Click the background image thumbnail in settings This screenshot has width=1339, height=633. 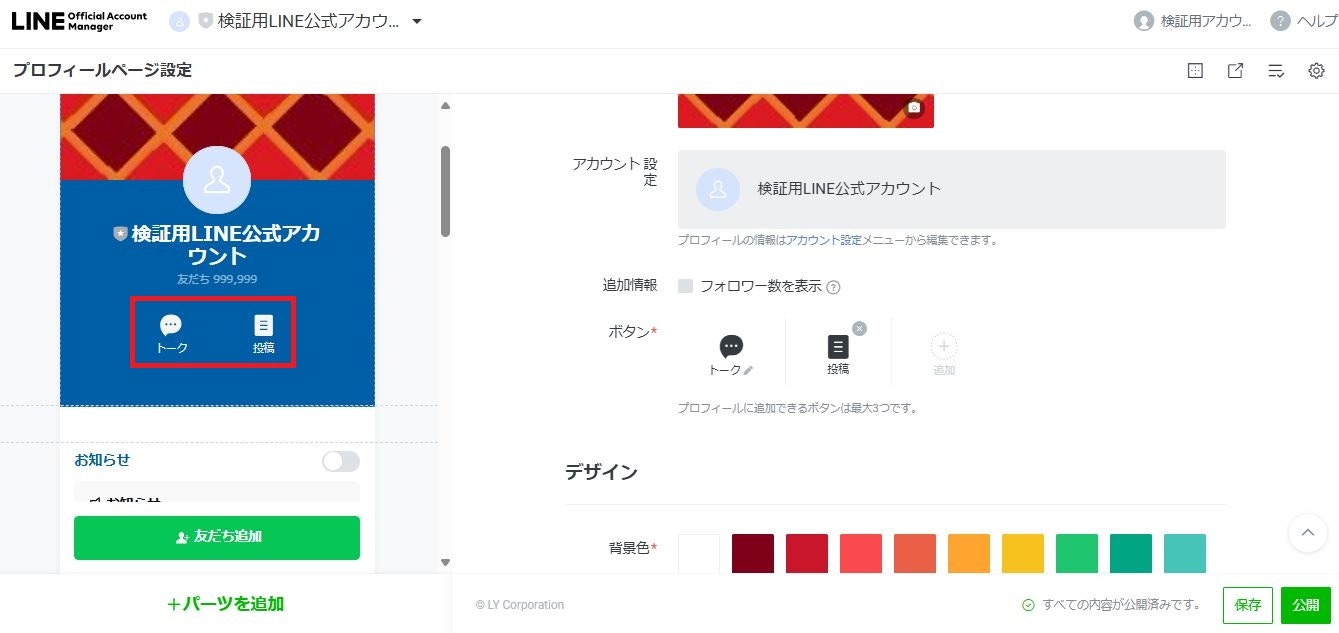(806, 111)
